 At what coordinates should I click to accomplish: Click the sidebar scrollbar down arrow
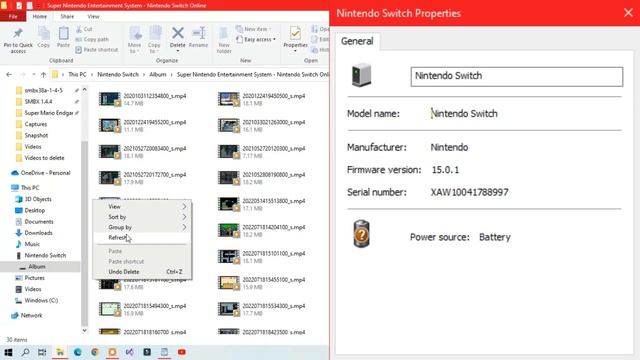(x=84, y=331)
